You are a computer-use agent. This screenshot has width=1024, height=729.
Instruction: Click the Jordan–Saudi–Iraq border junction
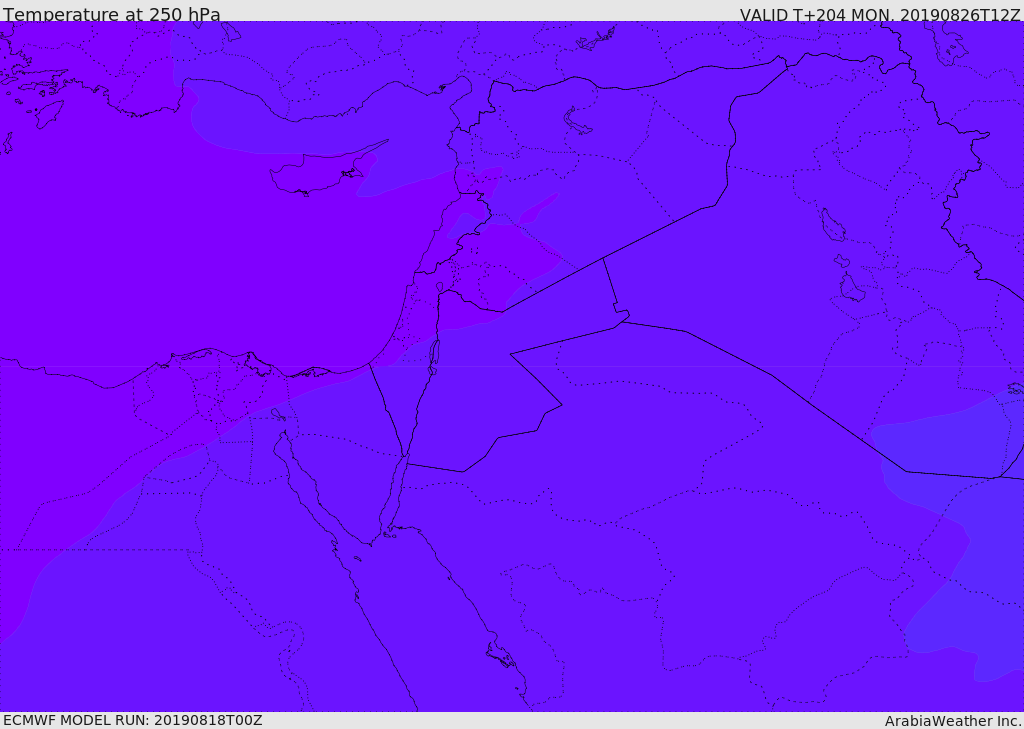pos(622,321)
